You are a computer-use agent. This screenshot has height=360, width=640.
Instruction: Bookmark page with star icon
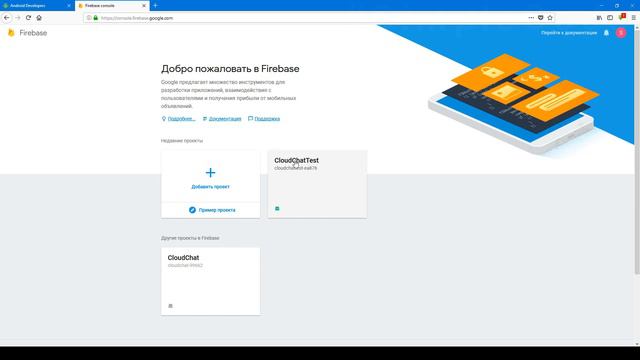pos(550,18)
